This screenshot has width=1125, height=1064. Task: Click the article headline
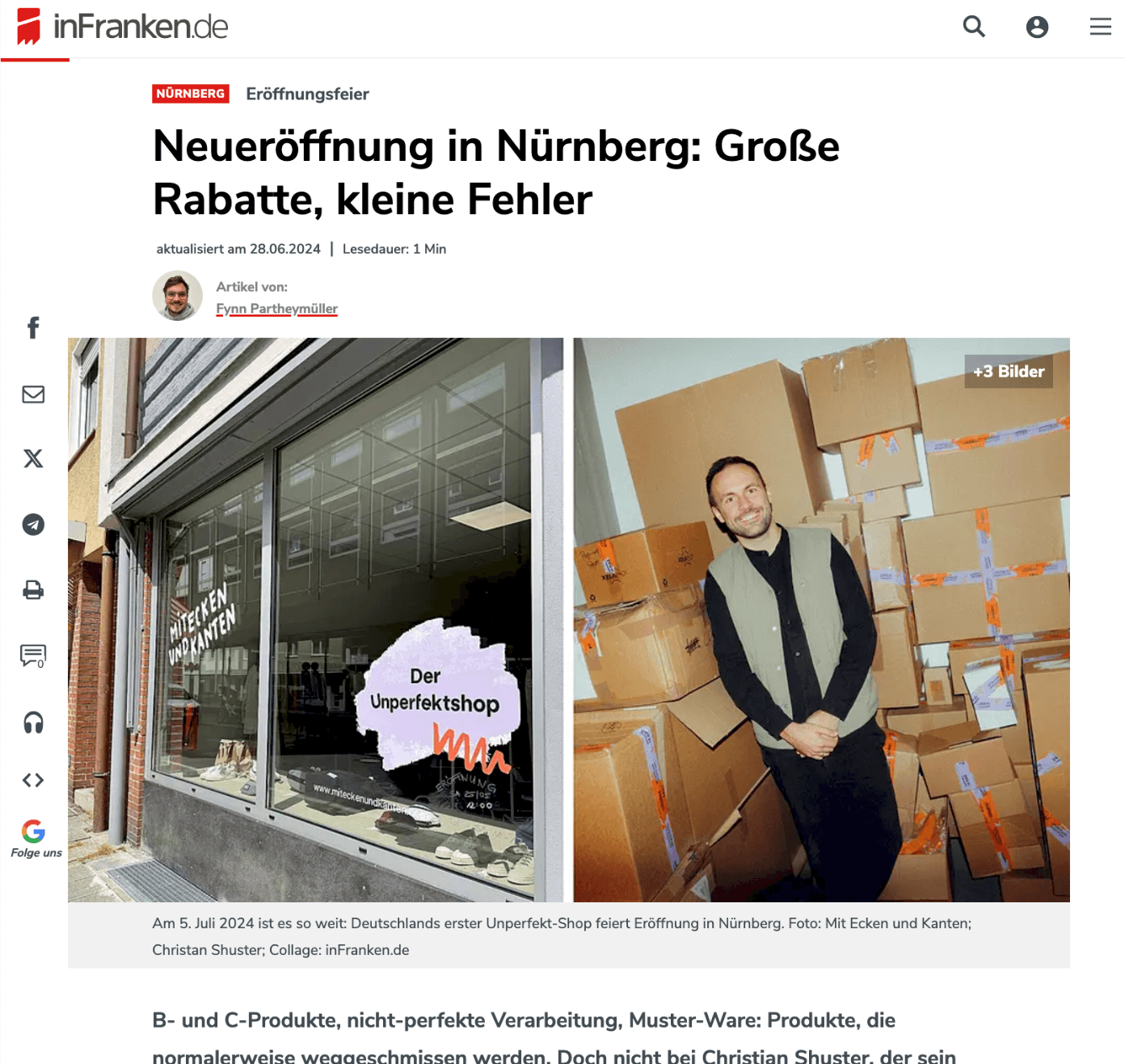point(496,172)
